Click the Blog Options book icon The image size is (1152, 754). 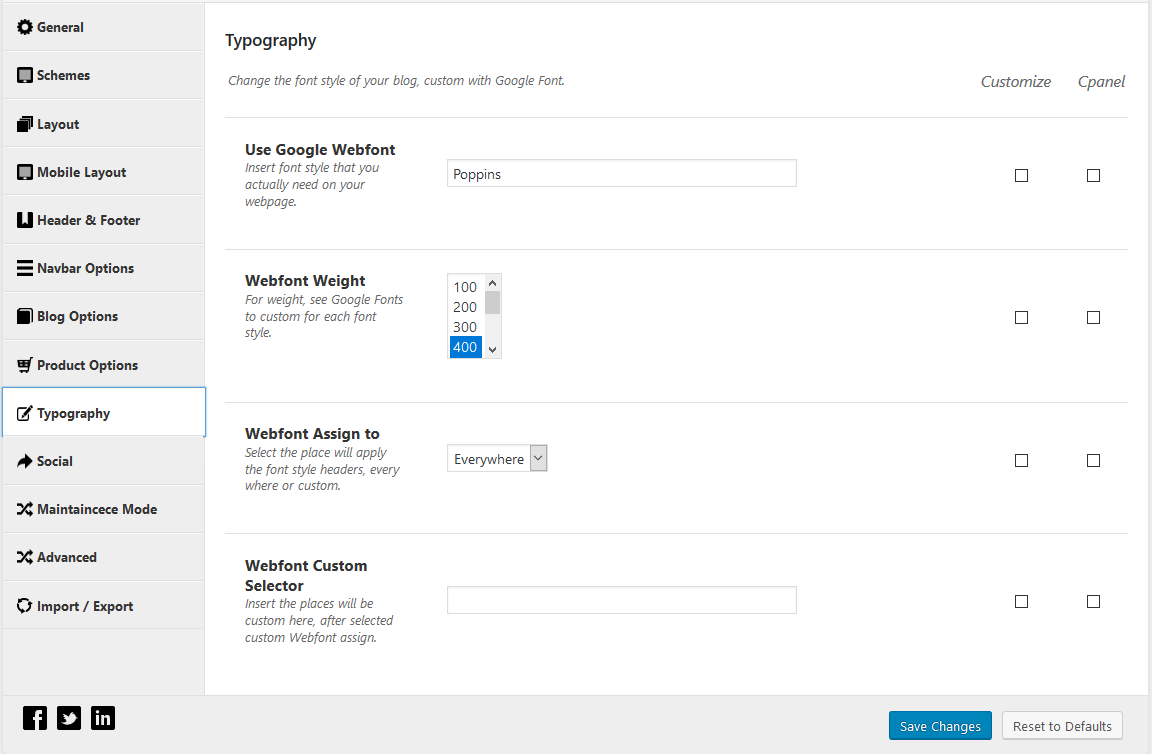[25, 316]
